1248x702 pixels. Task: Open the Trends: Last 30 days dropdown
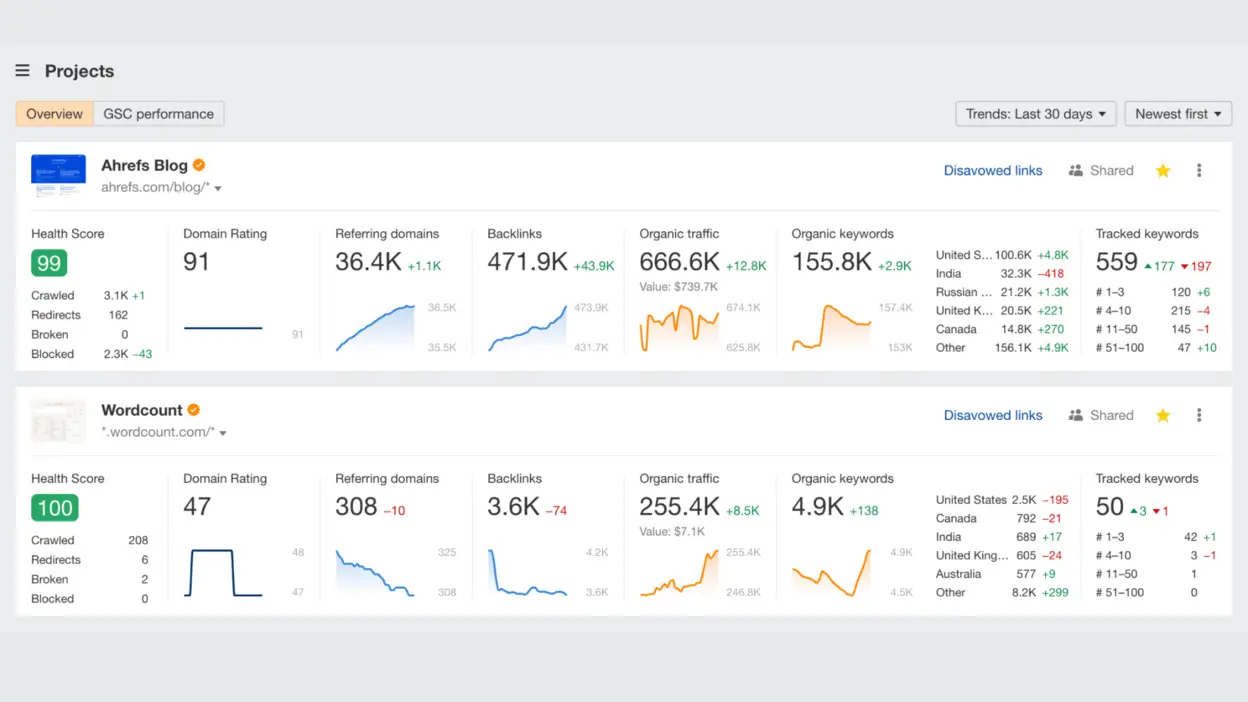pyautogui.click(x=1035, y=113)
